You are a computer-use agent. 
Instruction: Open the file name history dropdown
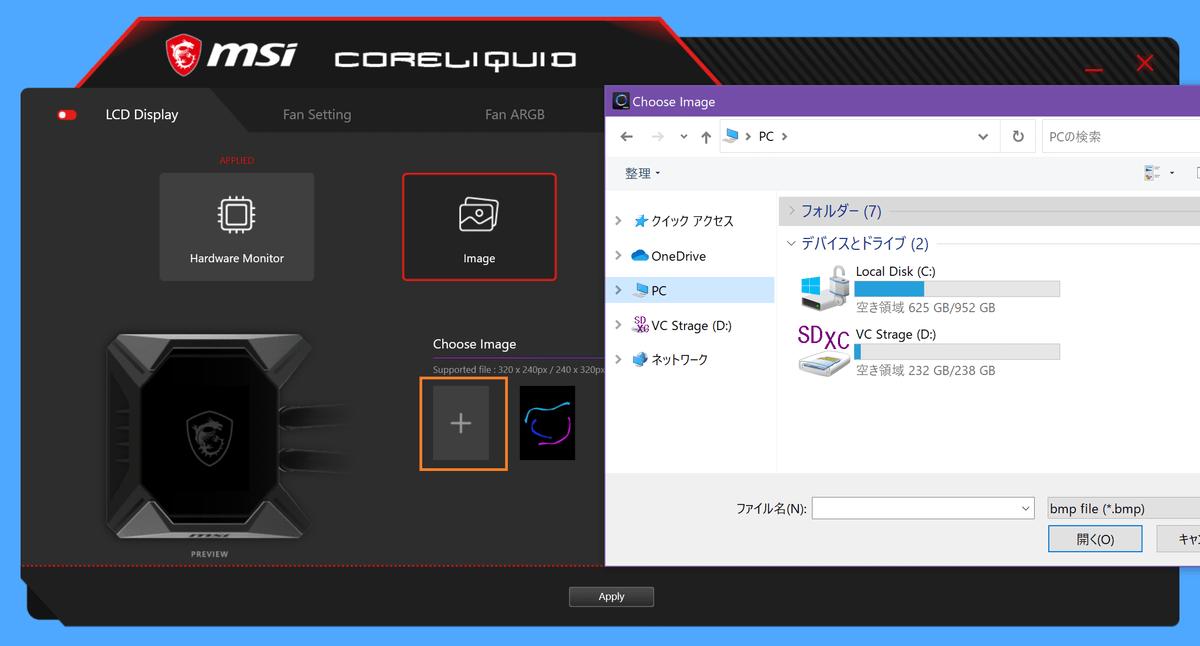click(1026, 509)
